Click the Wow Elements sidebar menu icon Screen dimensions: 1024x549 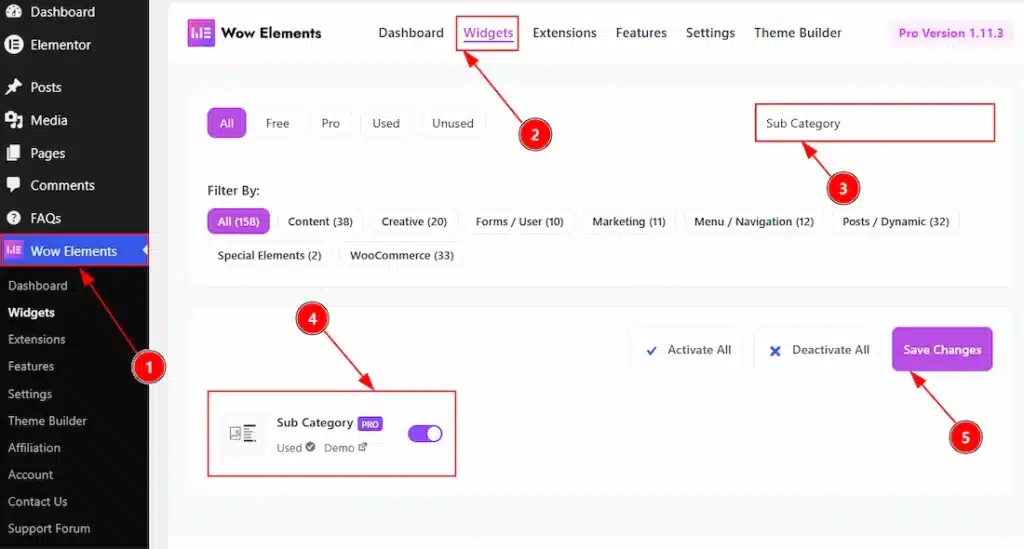14,251
